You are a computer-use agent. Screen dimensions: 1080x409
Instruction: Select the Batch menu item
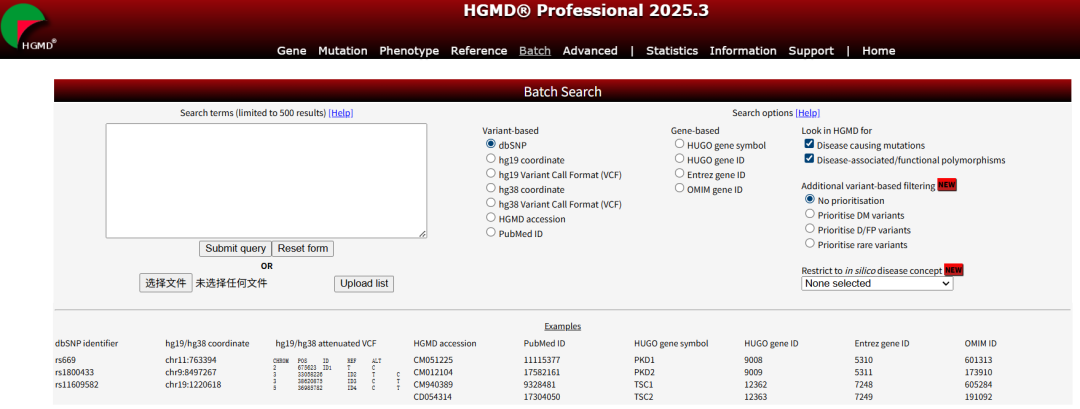(x=534, y=51)
